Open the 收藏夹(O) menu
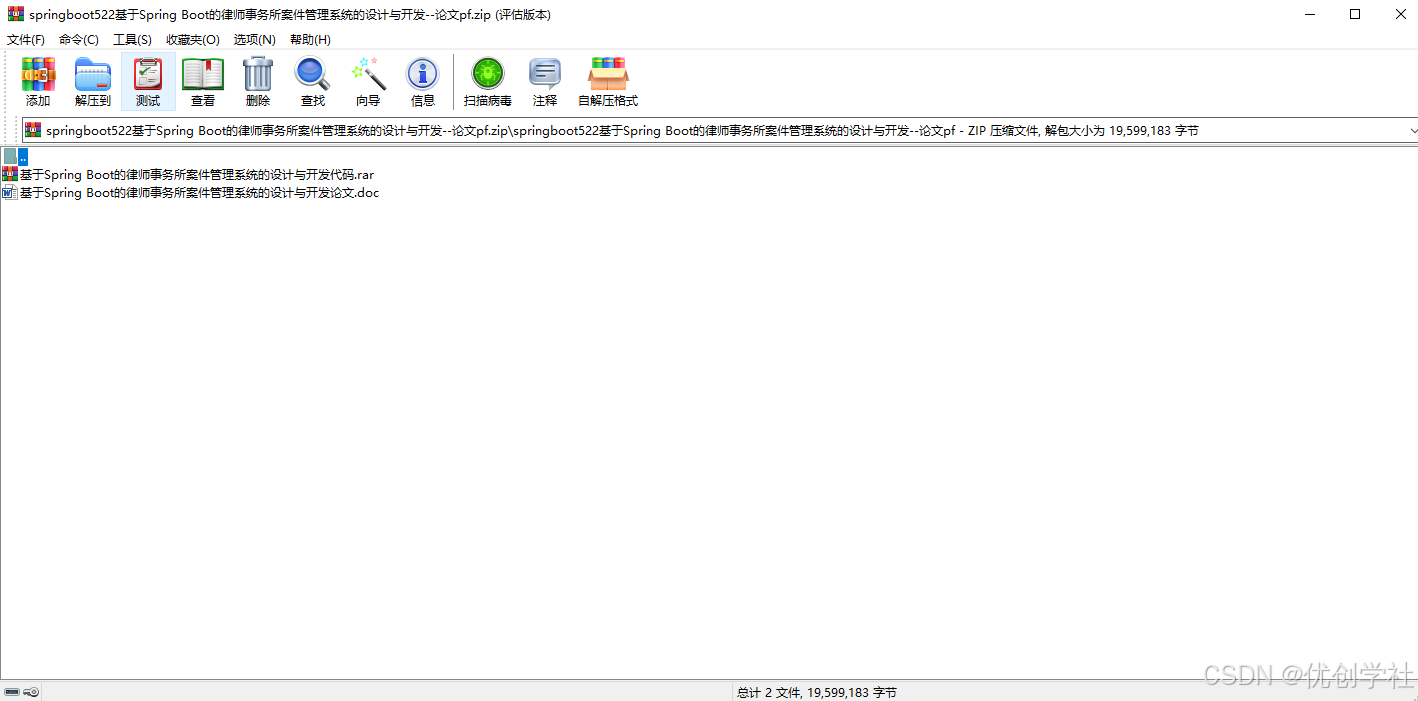This screenshot has width=1418, height=701. click(193, 39)
